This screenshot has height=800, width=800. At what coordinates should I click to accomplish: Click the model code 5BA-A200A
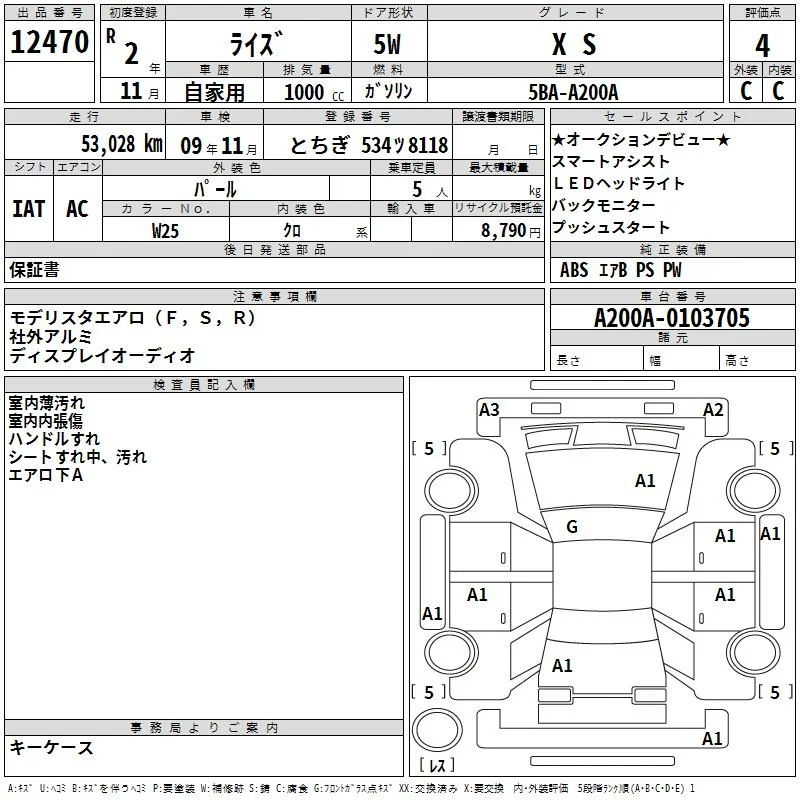[573, 92]
